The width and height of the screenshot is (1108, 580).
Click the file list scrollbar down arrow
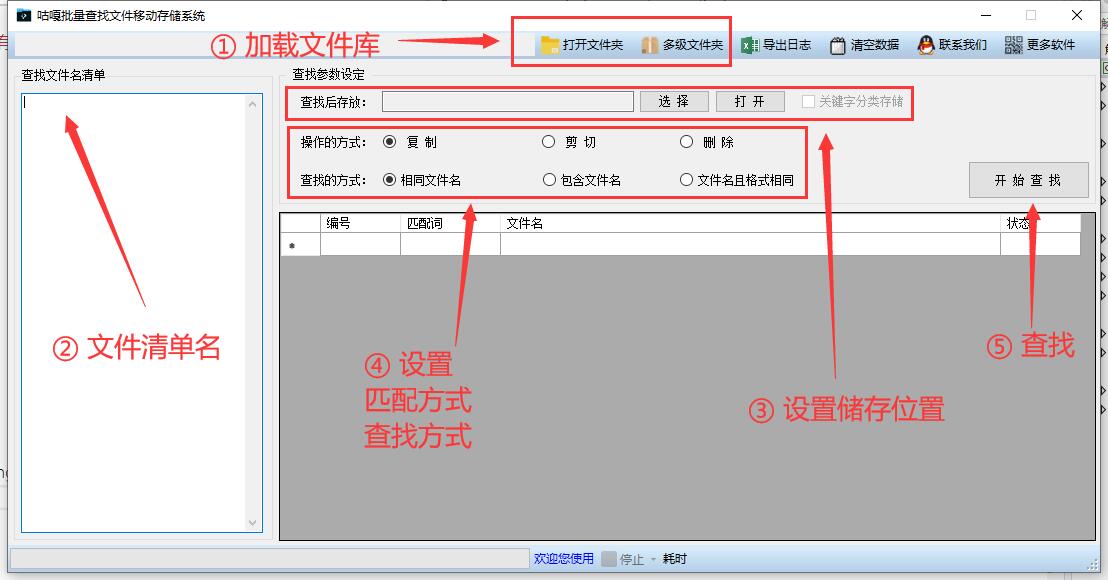(253, 523)
